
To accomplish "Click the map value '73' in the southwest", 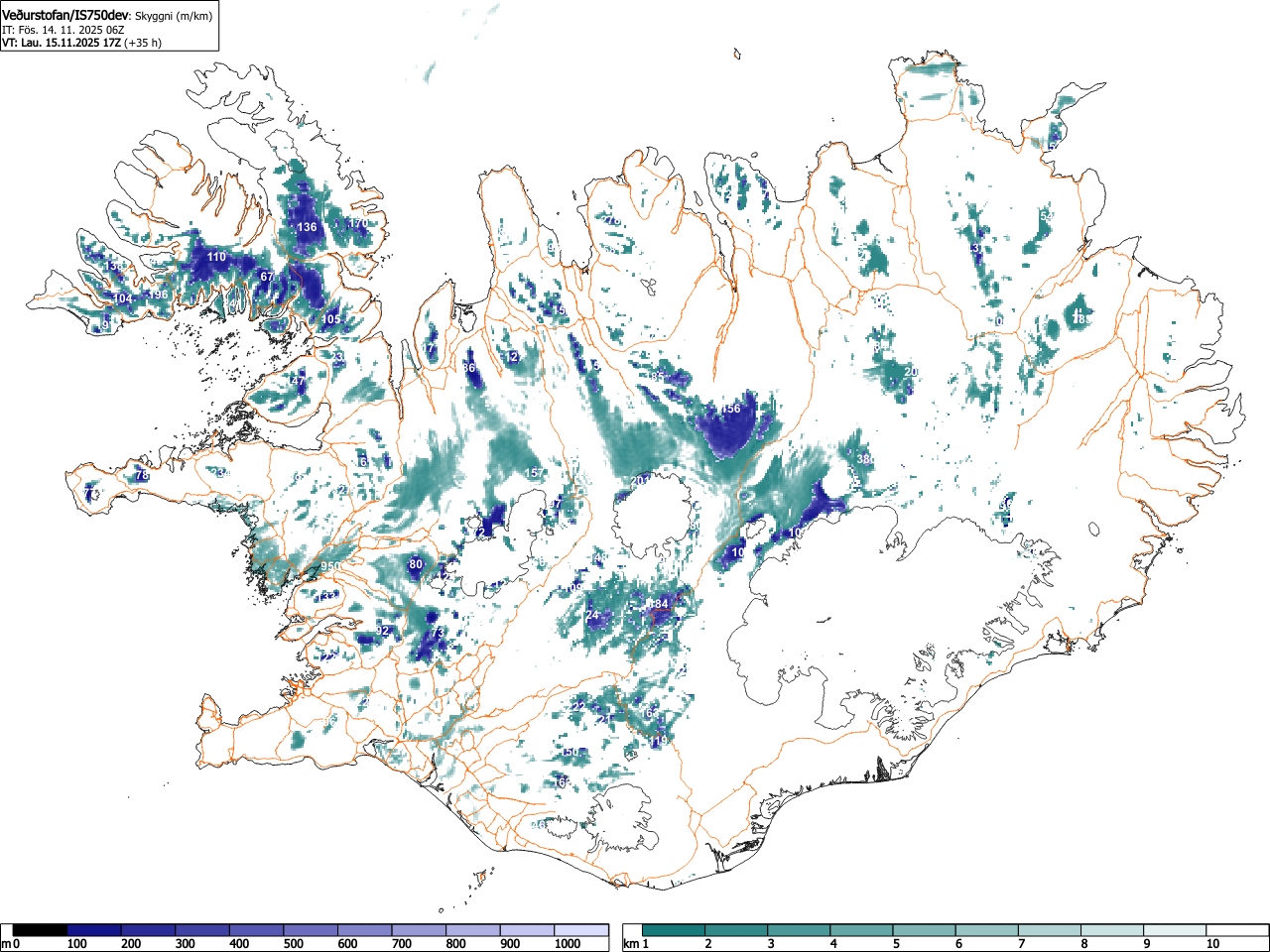I will point(438,633).
